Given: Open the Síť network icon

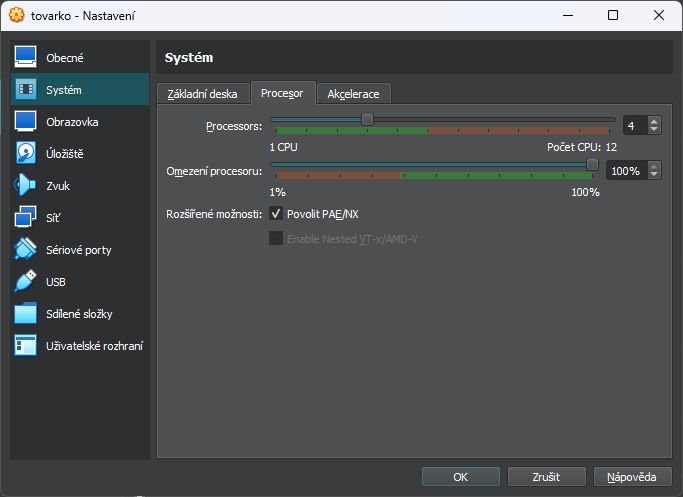Looking at the screenshot, I should 26,218.
